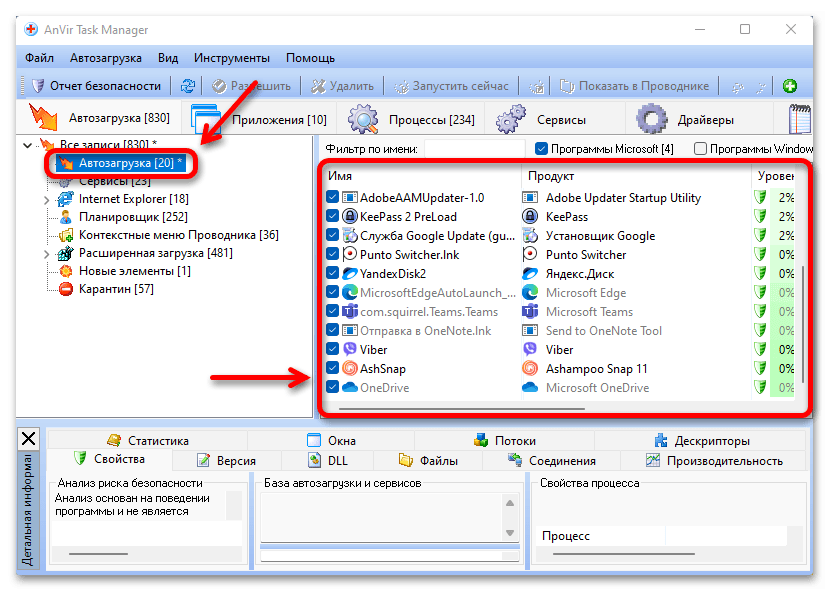Click Показать в Проводнике button
Image resolution: width=829 pixels, height=591 pixels.
click(x=634, y=86)
